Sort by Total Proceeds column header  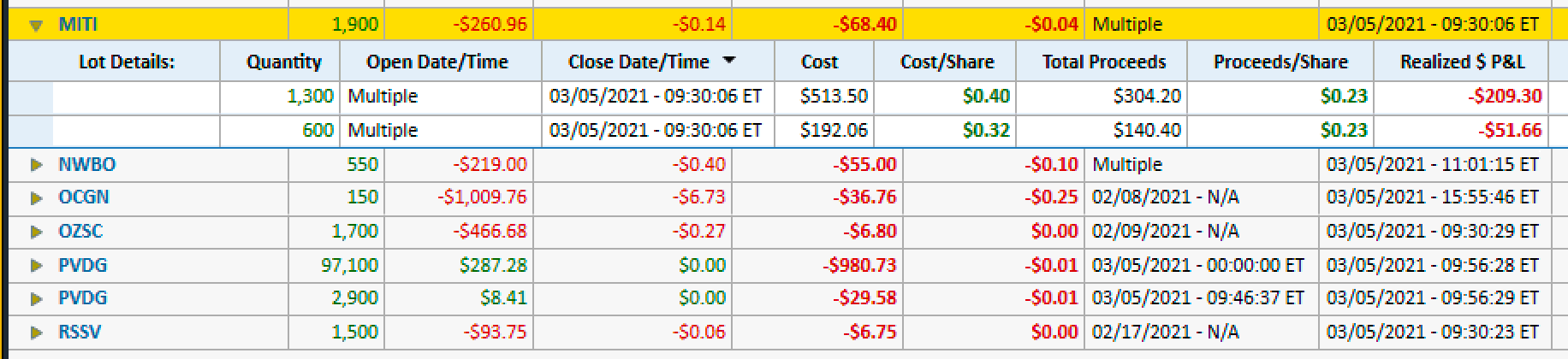[x=1103, y=62]
